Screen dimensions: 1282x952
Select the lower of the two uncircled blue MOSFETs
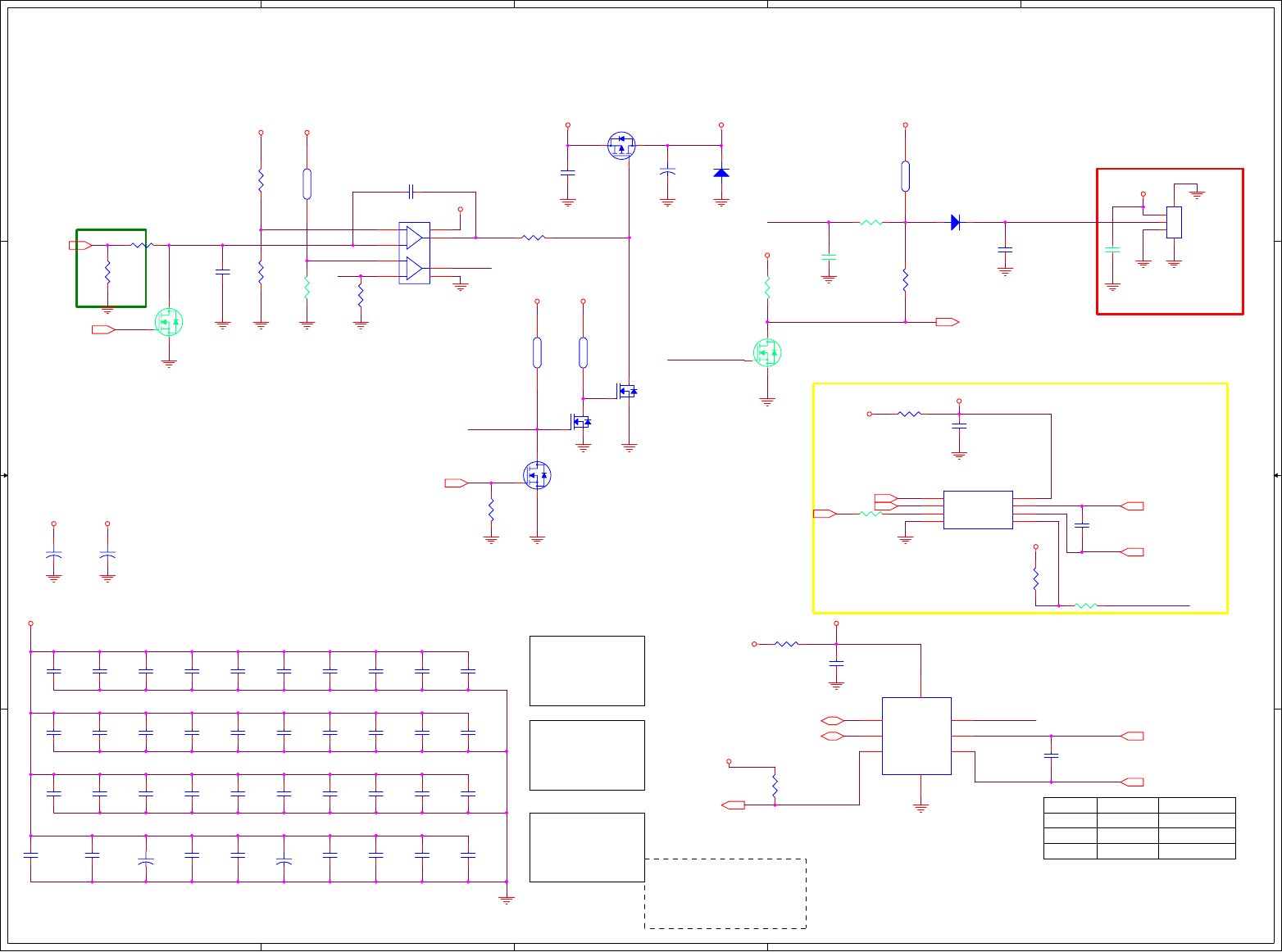pyautogui.click(x=581, y=421)
